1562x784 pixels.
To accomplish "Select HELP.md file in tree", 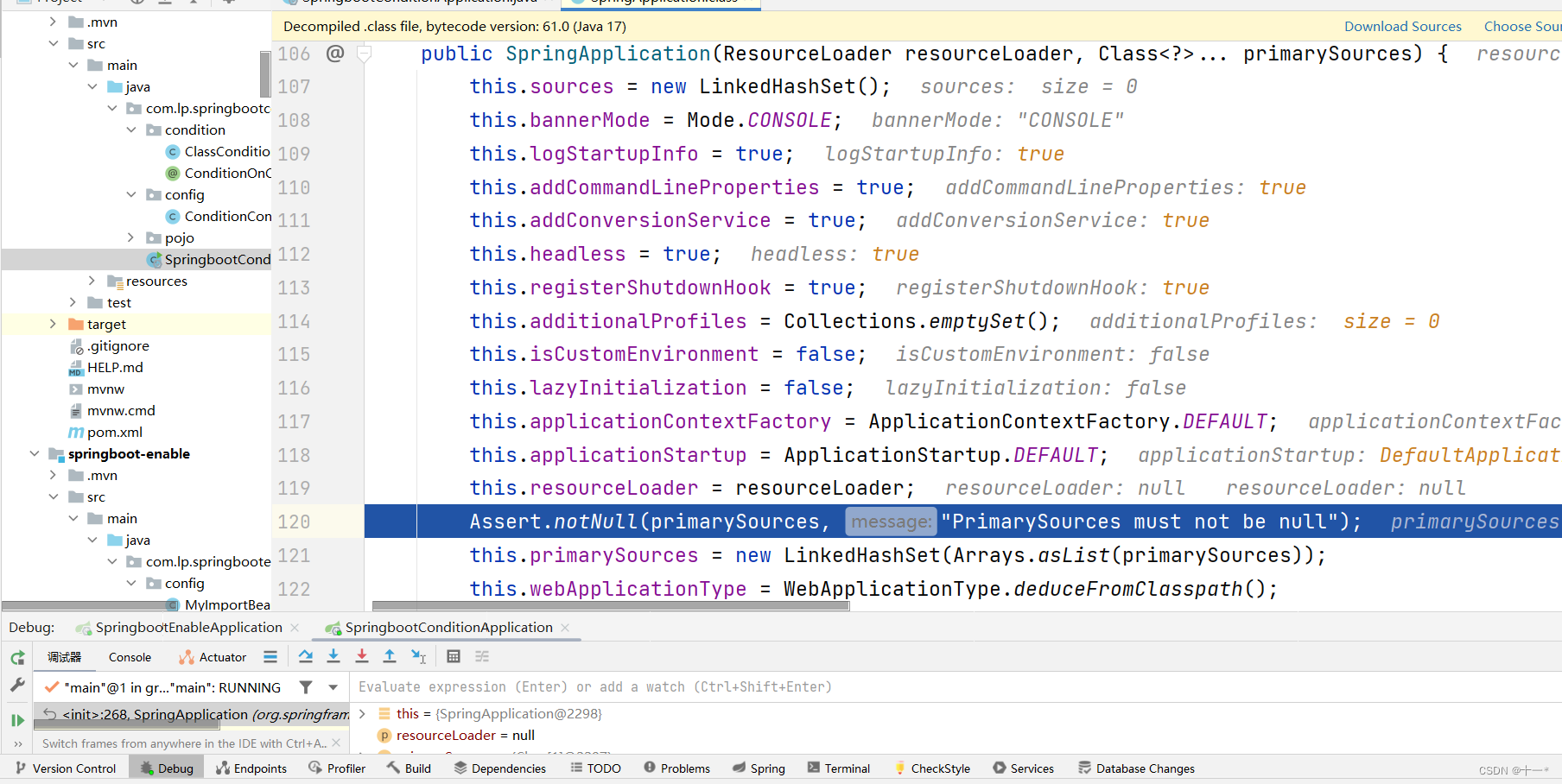I will [105, 367].
